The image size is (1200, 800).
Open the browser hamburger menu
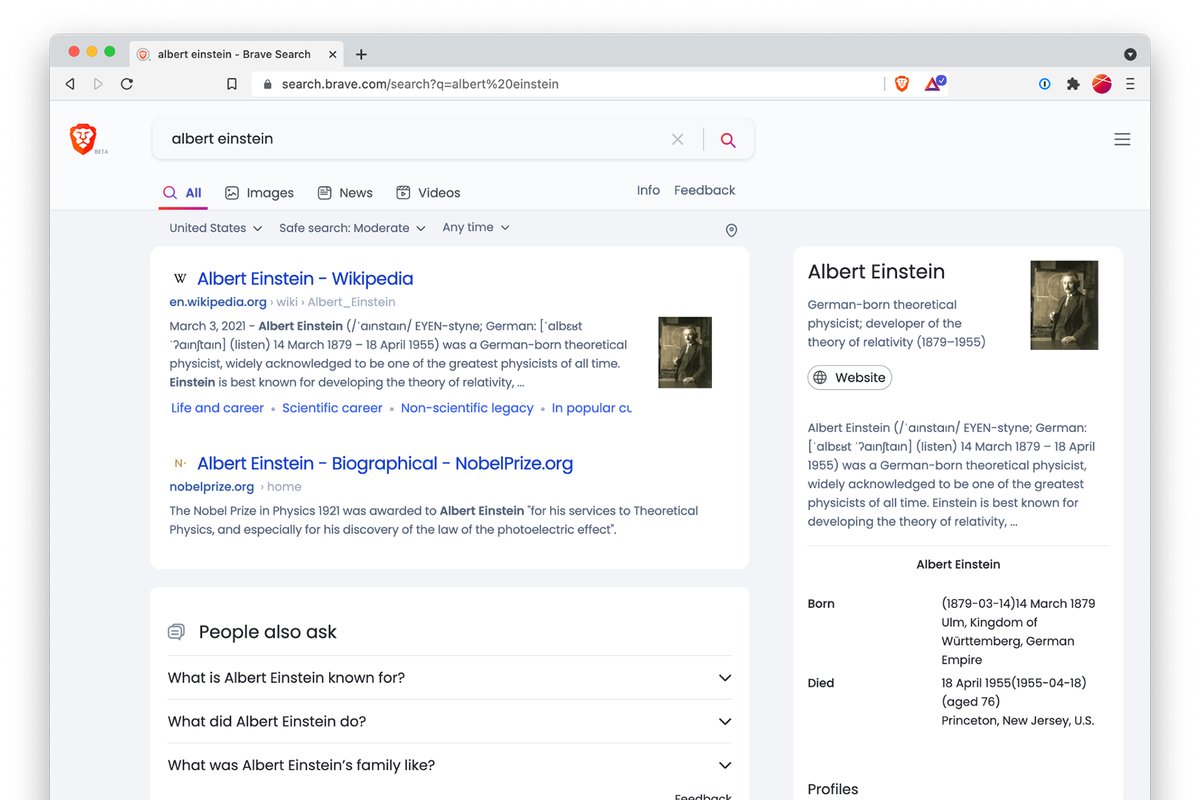pos(1131,84)
